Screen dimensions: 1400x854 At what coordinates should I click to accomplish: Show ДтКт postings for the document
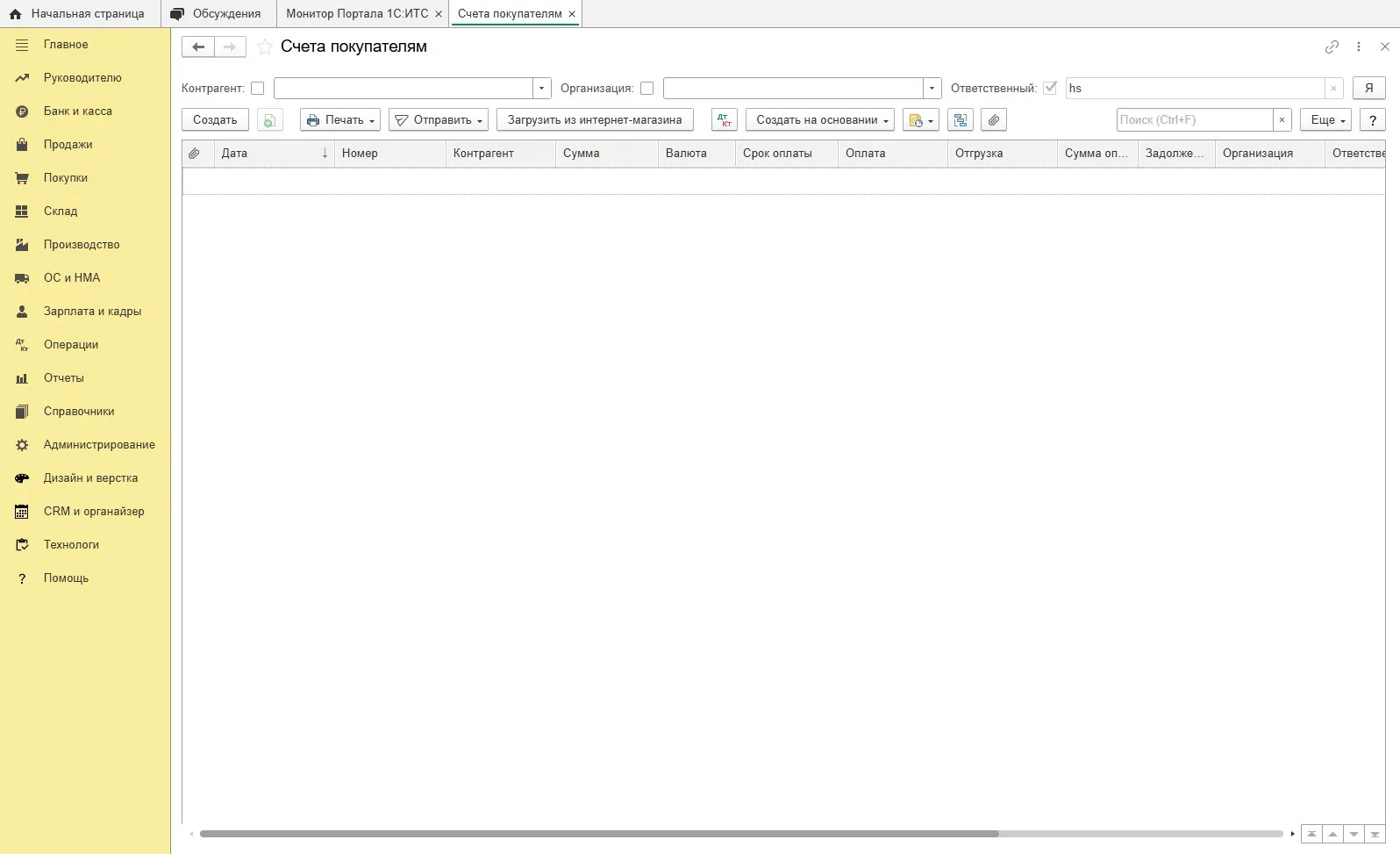tap(725, 120)
